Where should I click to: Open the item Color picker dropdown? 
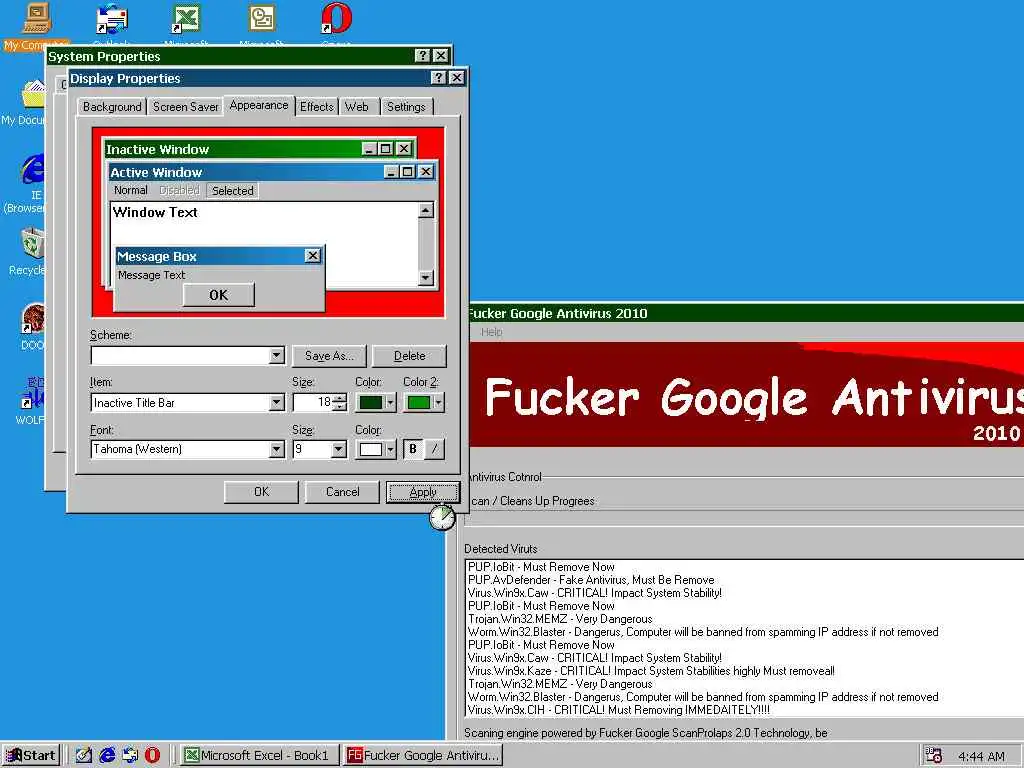376,402
